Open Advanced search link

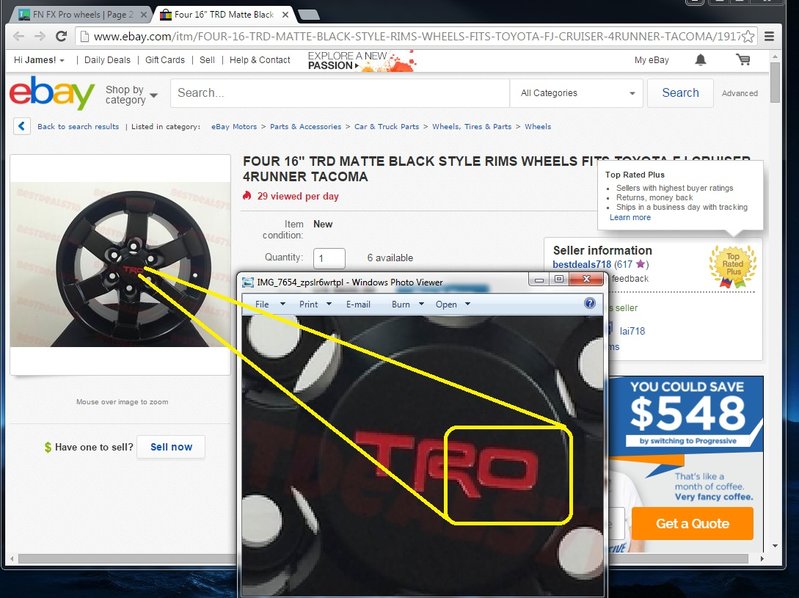740,93
